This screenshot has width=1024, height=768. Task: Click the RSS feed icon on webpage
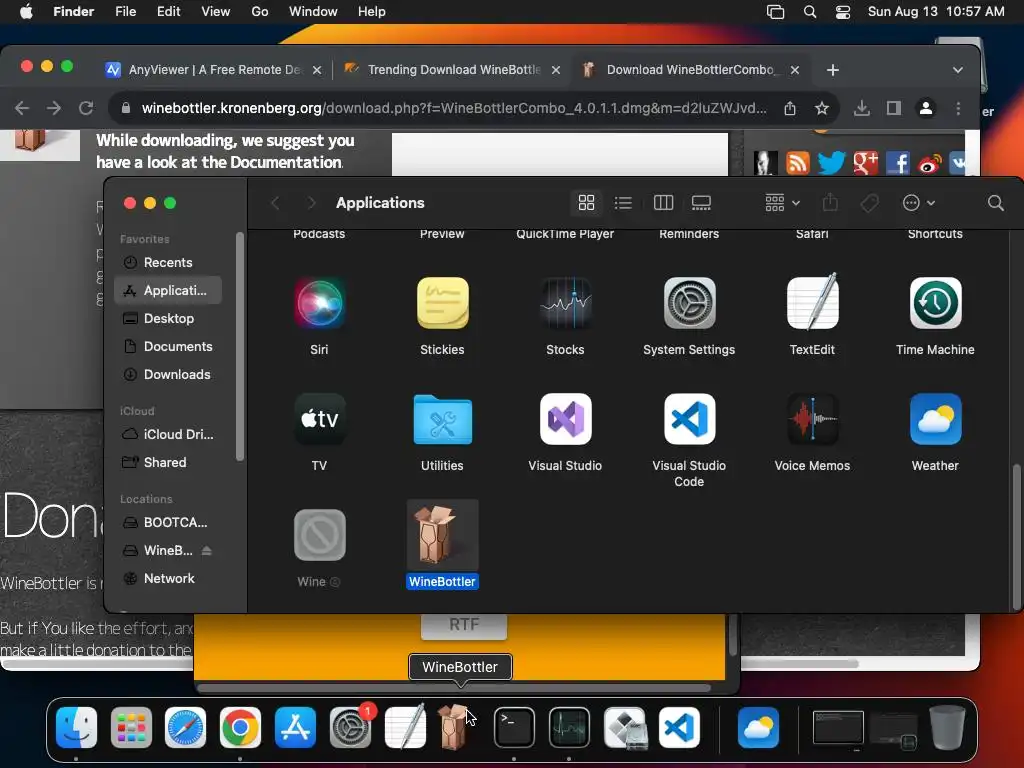(797, 163)
